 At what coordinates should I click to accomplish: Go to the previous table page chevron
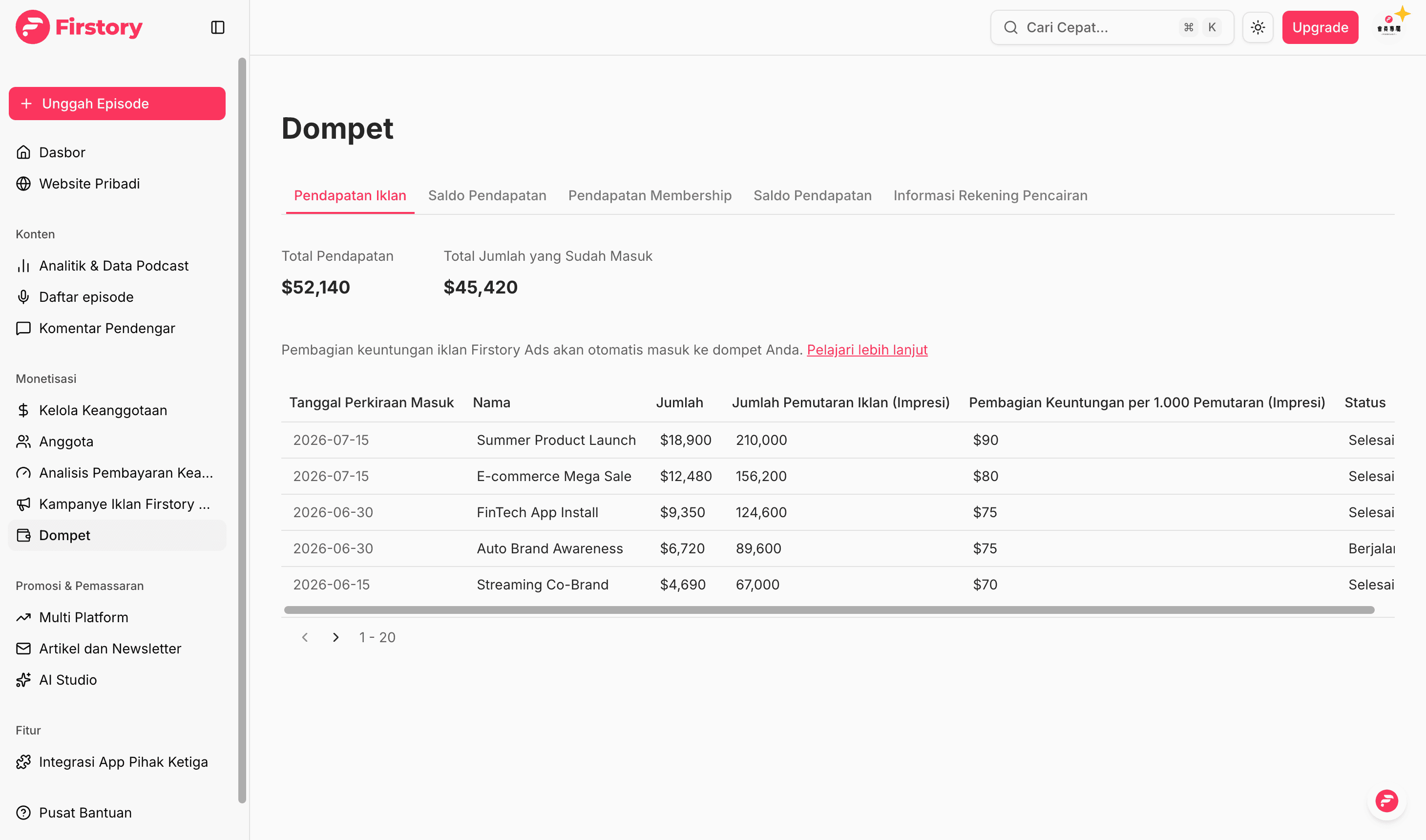coord(305,637)
